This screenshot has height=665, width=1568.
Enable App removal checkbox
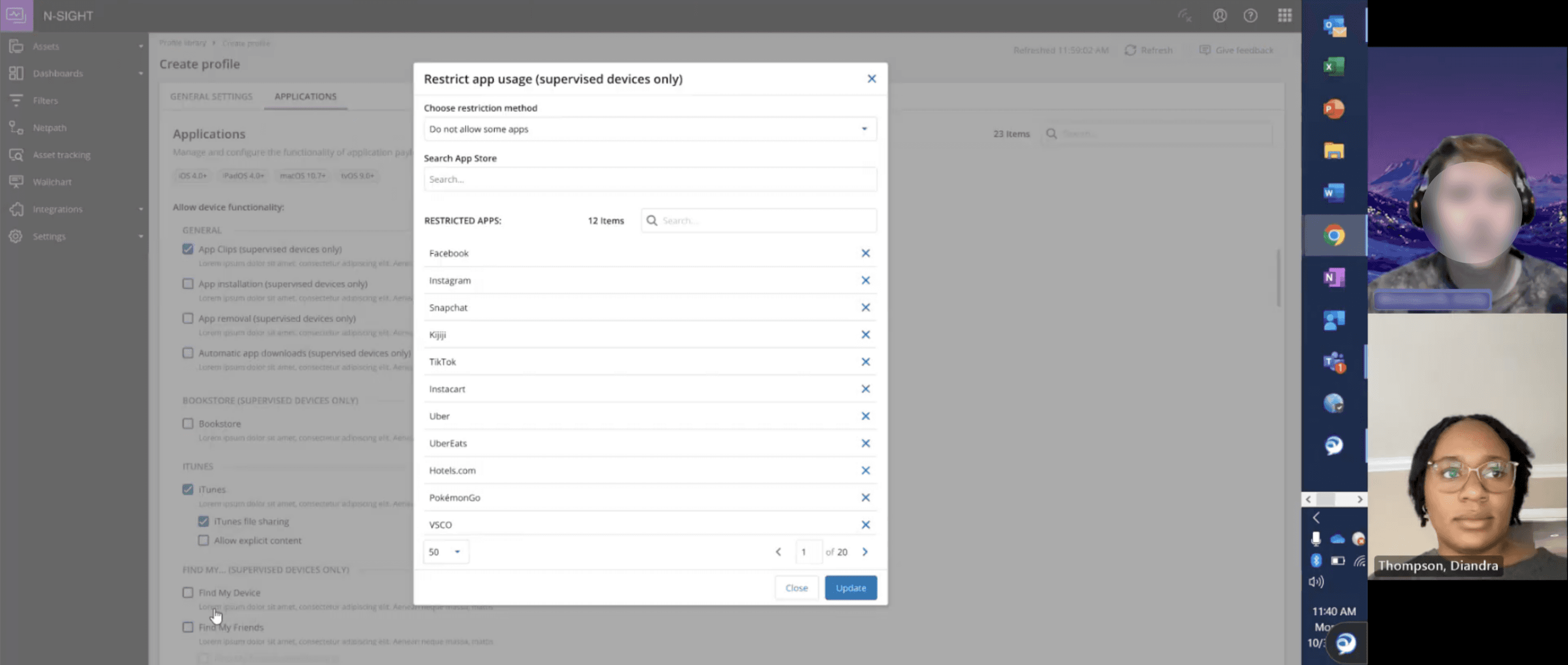coord(188,319)
